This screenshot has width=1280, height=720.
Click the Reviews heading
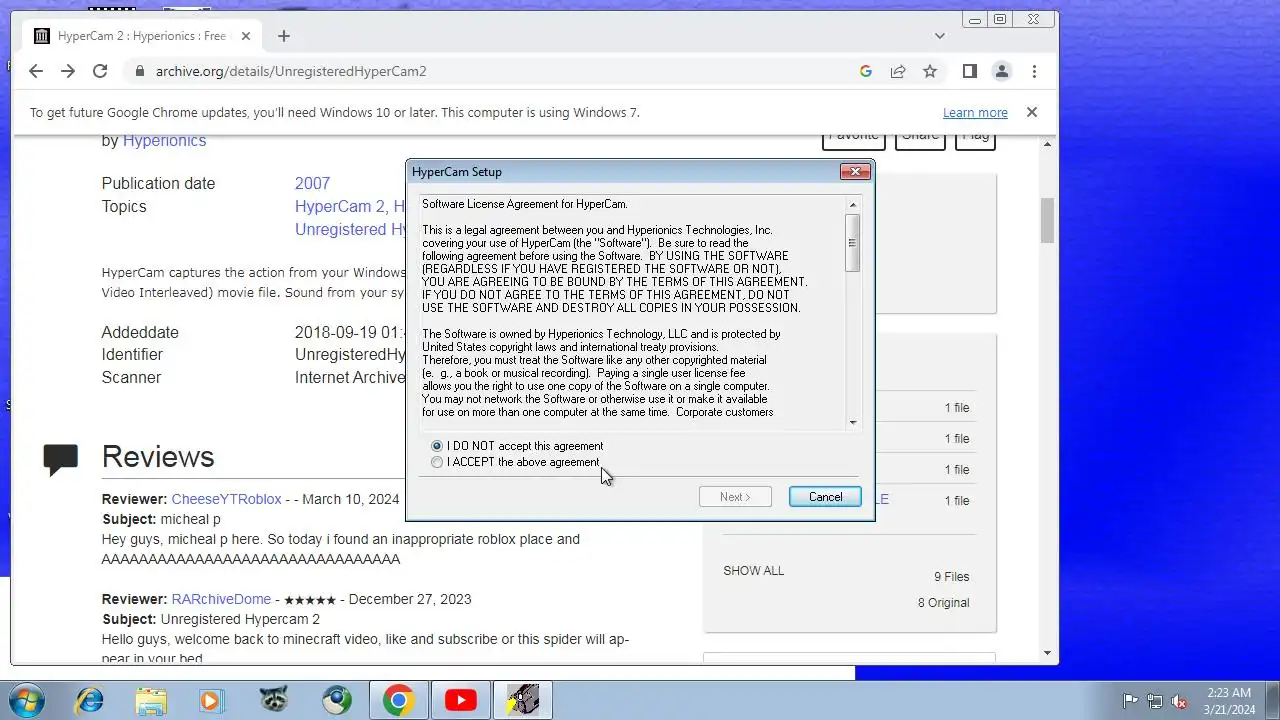point(158,457)
